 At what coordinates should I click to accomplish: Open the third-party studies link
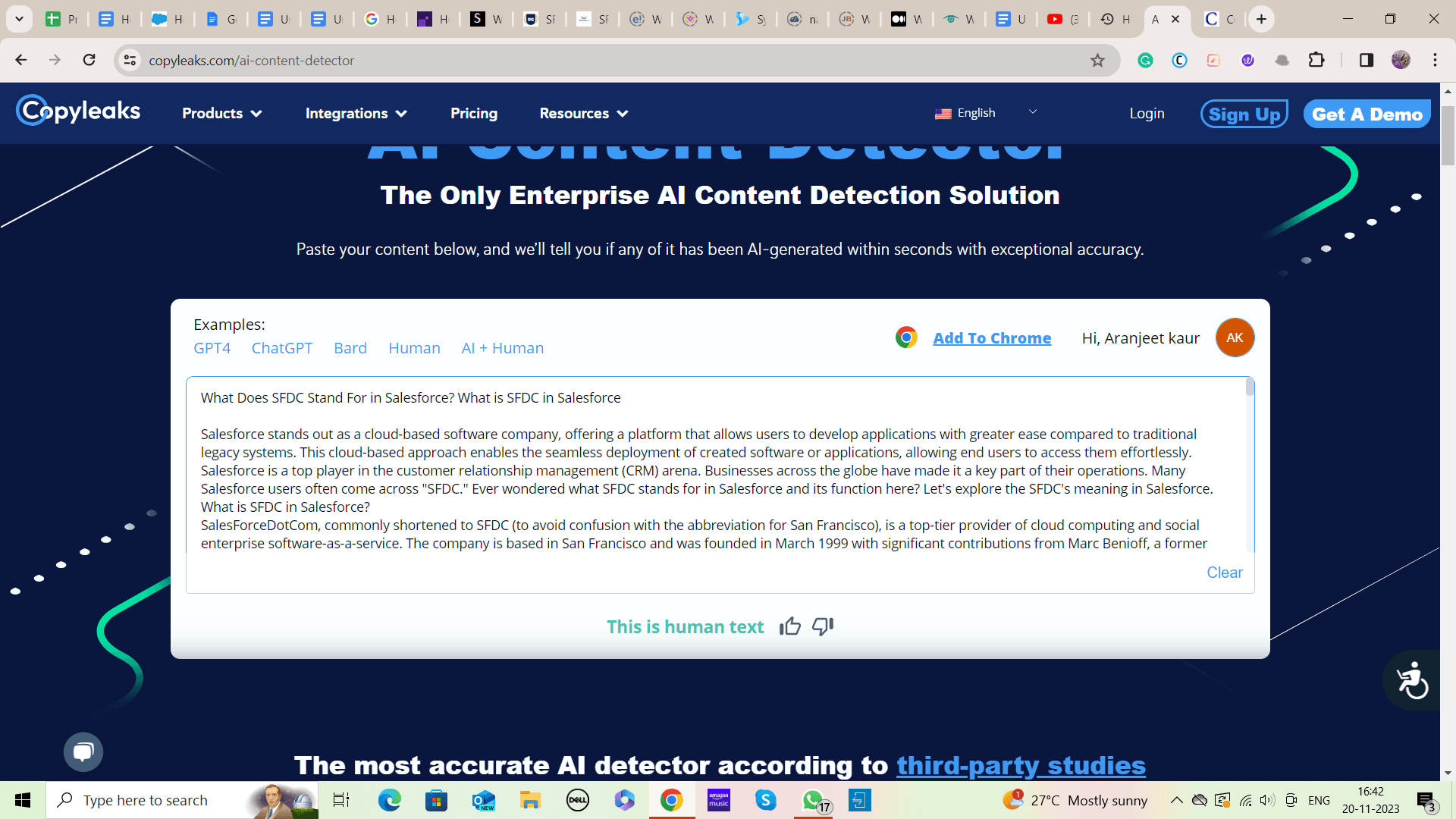1021,765
